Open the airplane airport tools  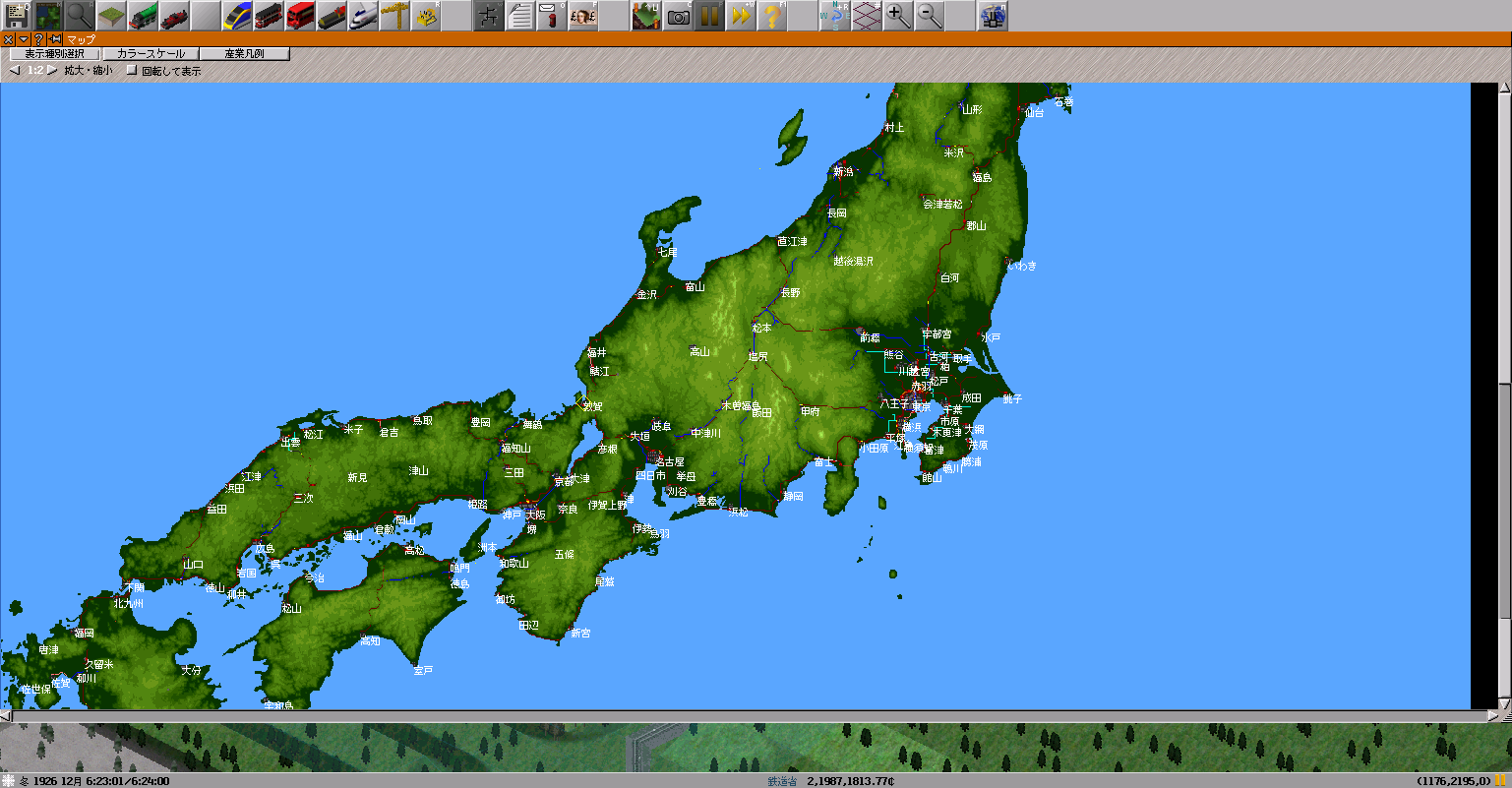pos(362,16)
